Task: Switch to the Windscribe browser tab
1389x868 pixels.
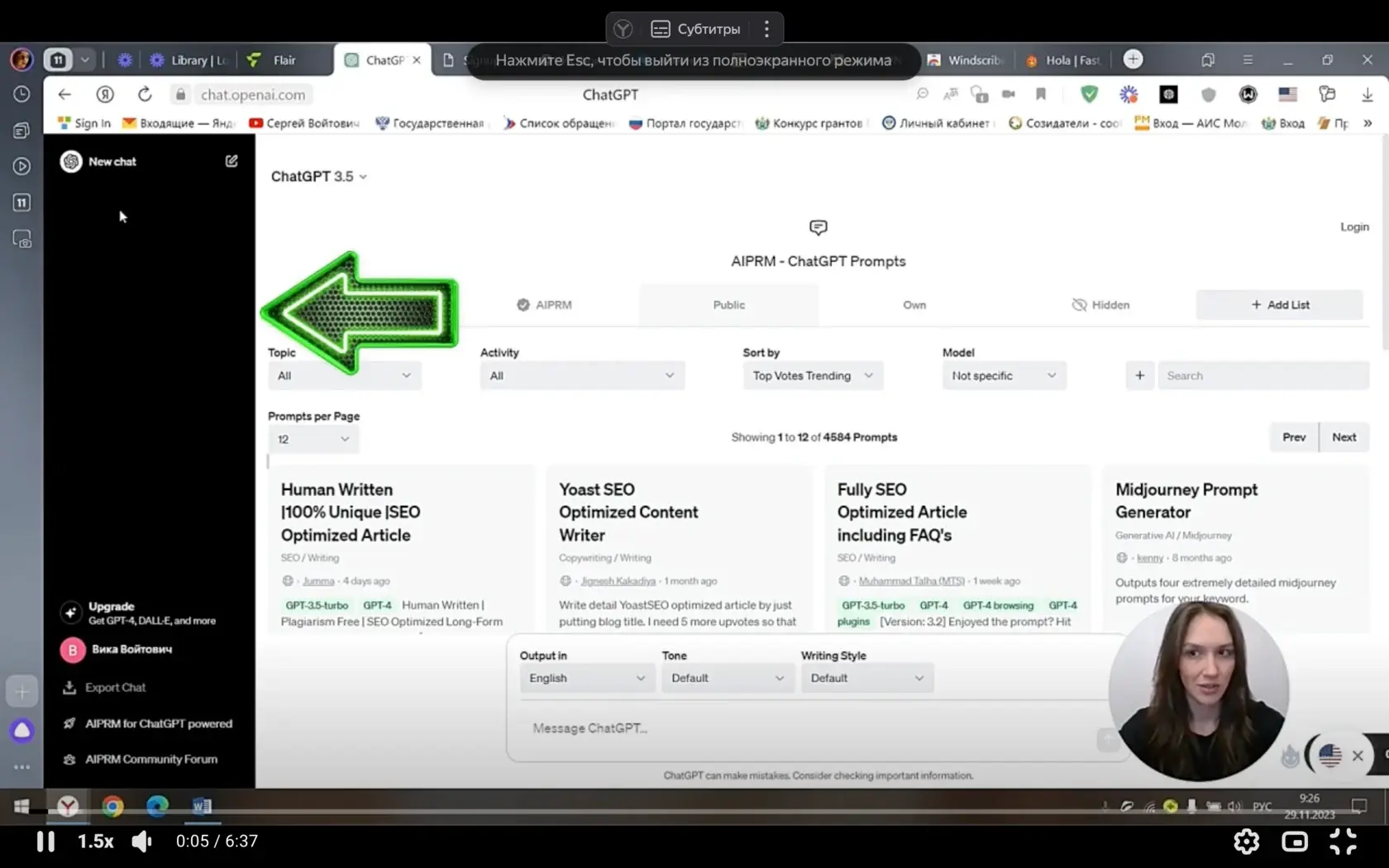Action: [965, 60]
